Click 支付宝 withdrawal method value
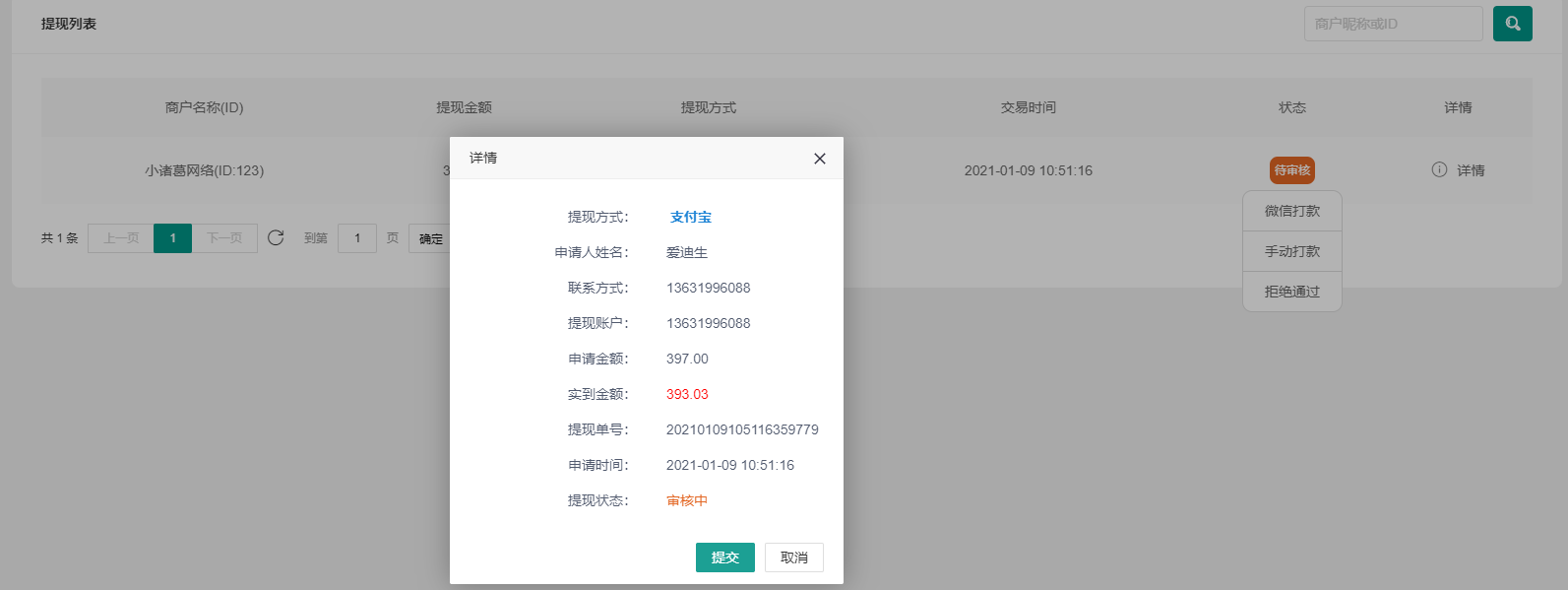The height and width of the screenshot is (590, 1568). click(691, 217)
